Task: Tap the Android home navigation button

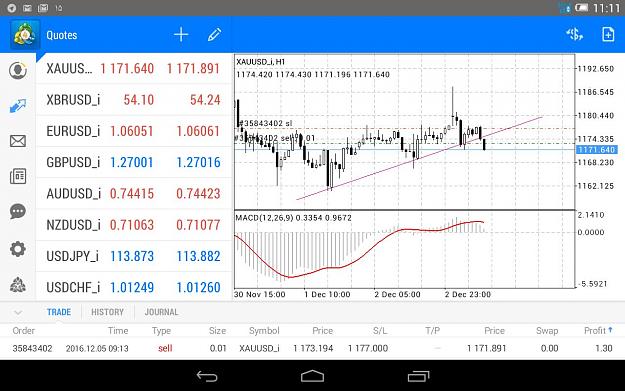Action: click(312, 376)
